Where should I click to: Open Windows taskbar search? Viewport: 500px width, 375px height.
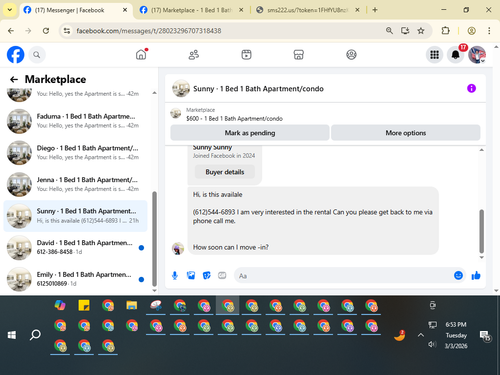point(35,335)
